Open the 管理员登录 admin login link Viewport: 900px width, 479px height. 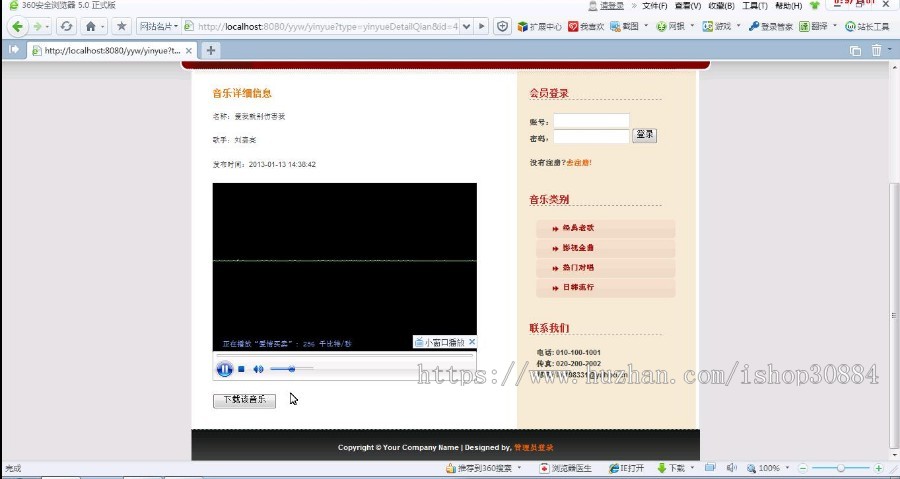pos(534,447)
